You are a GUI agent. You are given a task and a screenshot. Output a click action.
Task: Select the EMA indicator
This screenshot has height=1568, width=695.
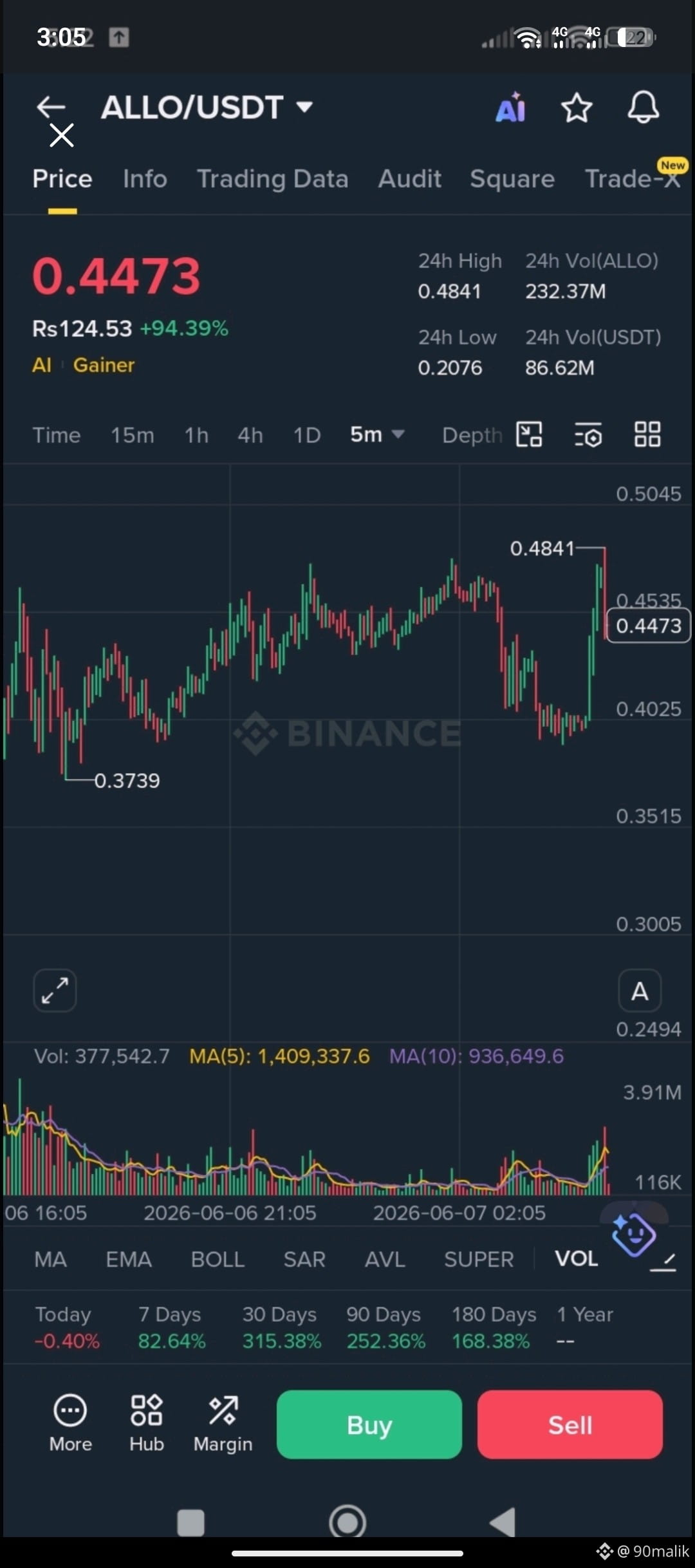[129, 1259]
